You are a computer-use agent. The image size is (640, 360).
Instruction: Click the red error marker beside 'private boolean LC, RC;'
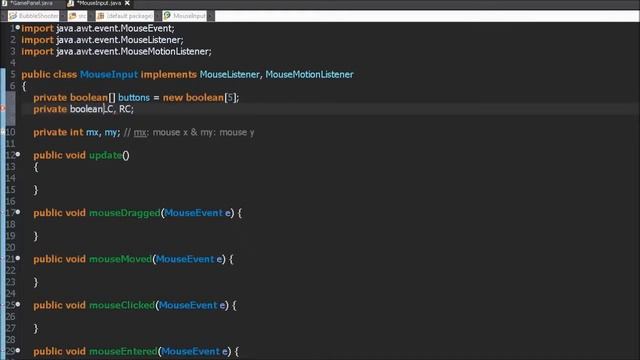click(x=2, y=109)
